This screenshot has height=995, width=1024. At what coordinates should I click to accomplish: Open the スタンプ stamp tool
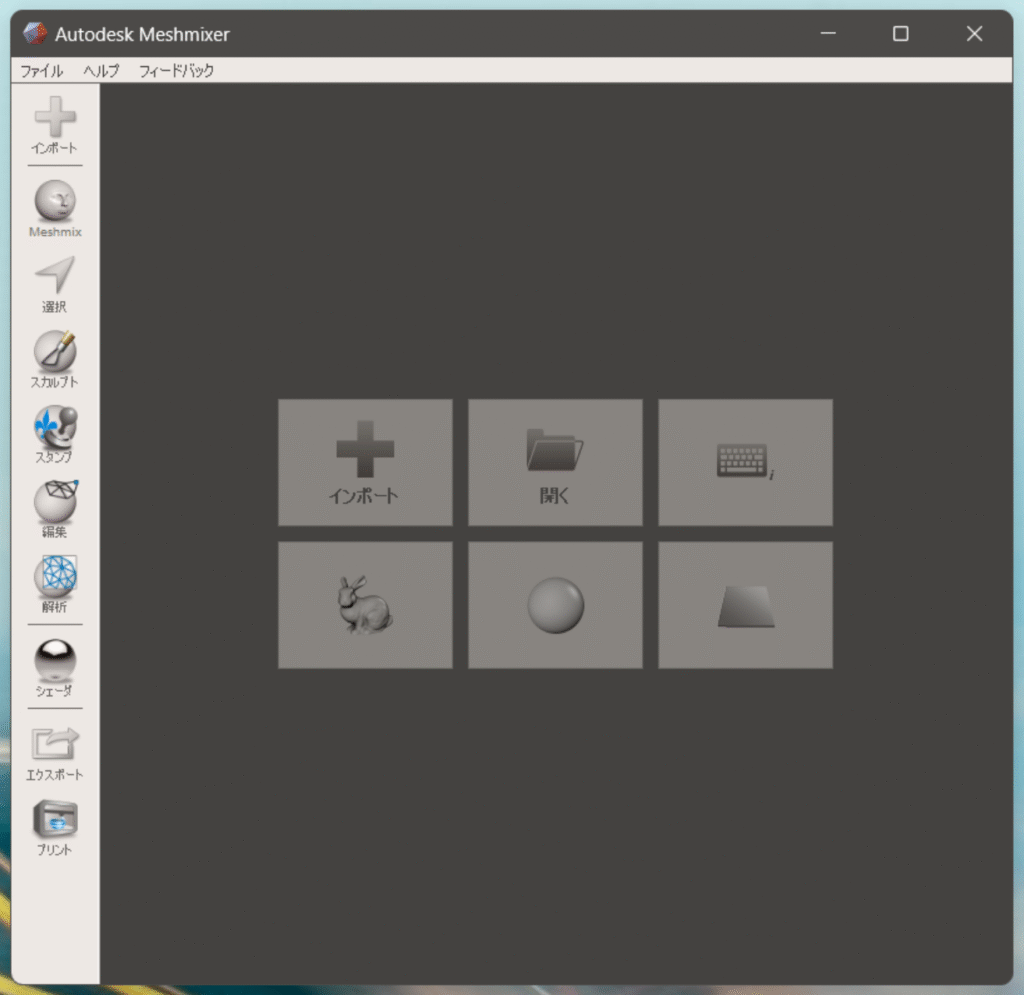55,435
